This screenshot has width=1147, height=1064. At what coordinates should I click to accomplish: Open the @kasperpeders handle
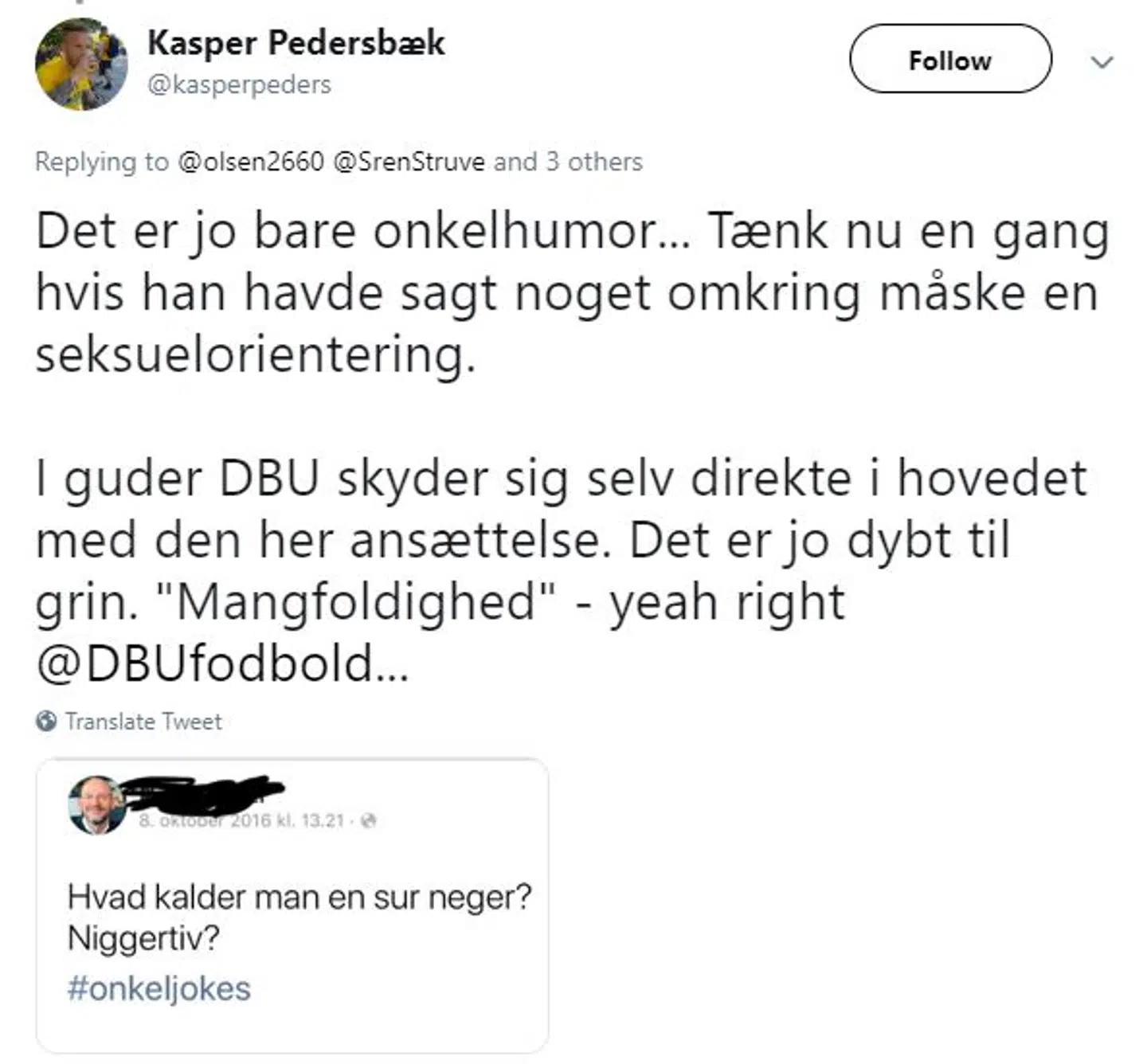(239, 84)
